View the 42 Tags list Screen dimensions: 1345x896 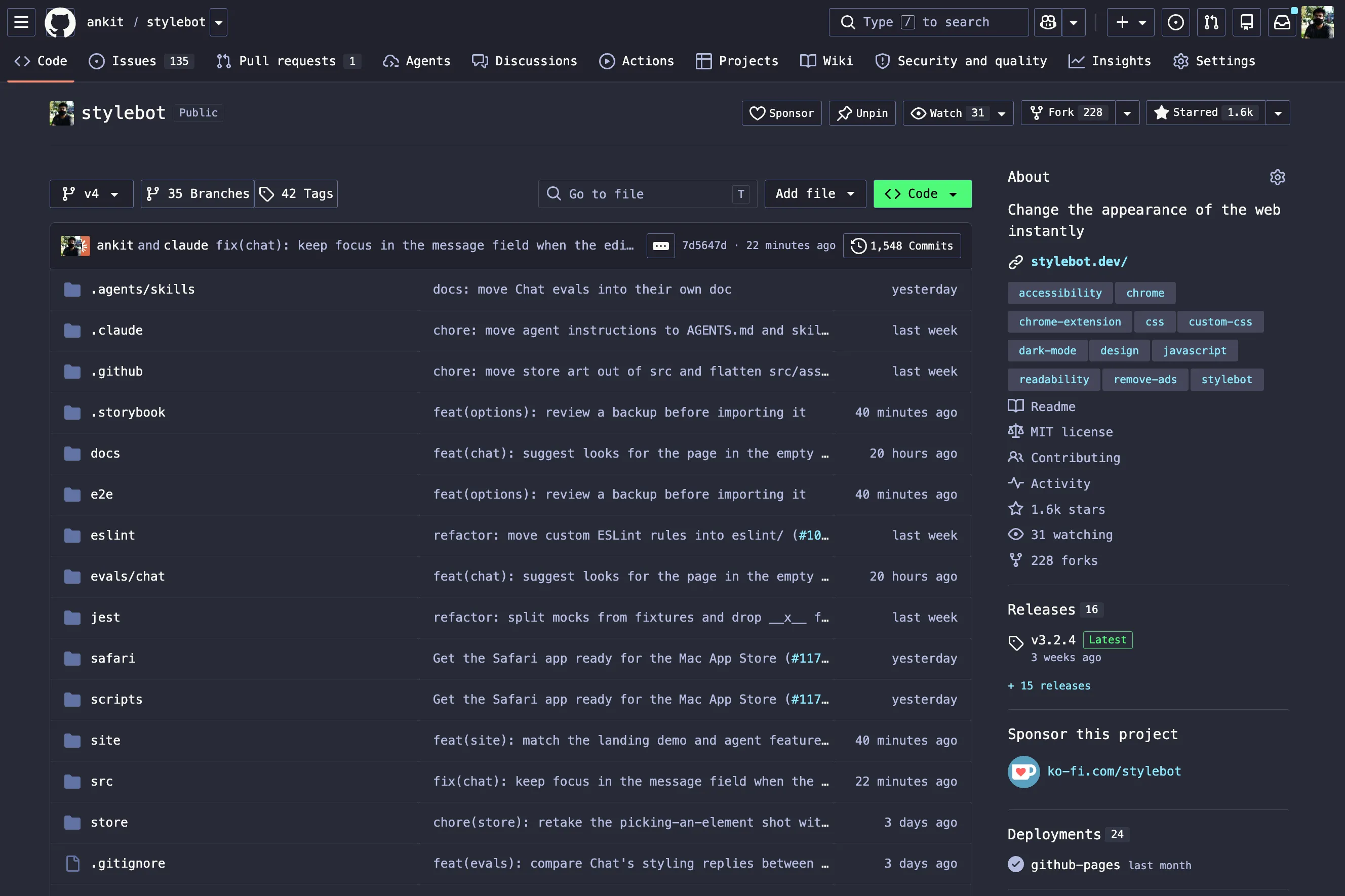(296, 194)
